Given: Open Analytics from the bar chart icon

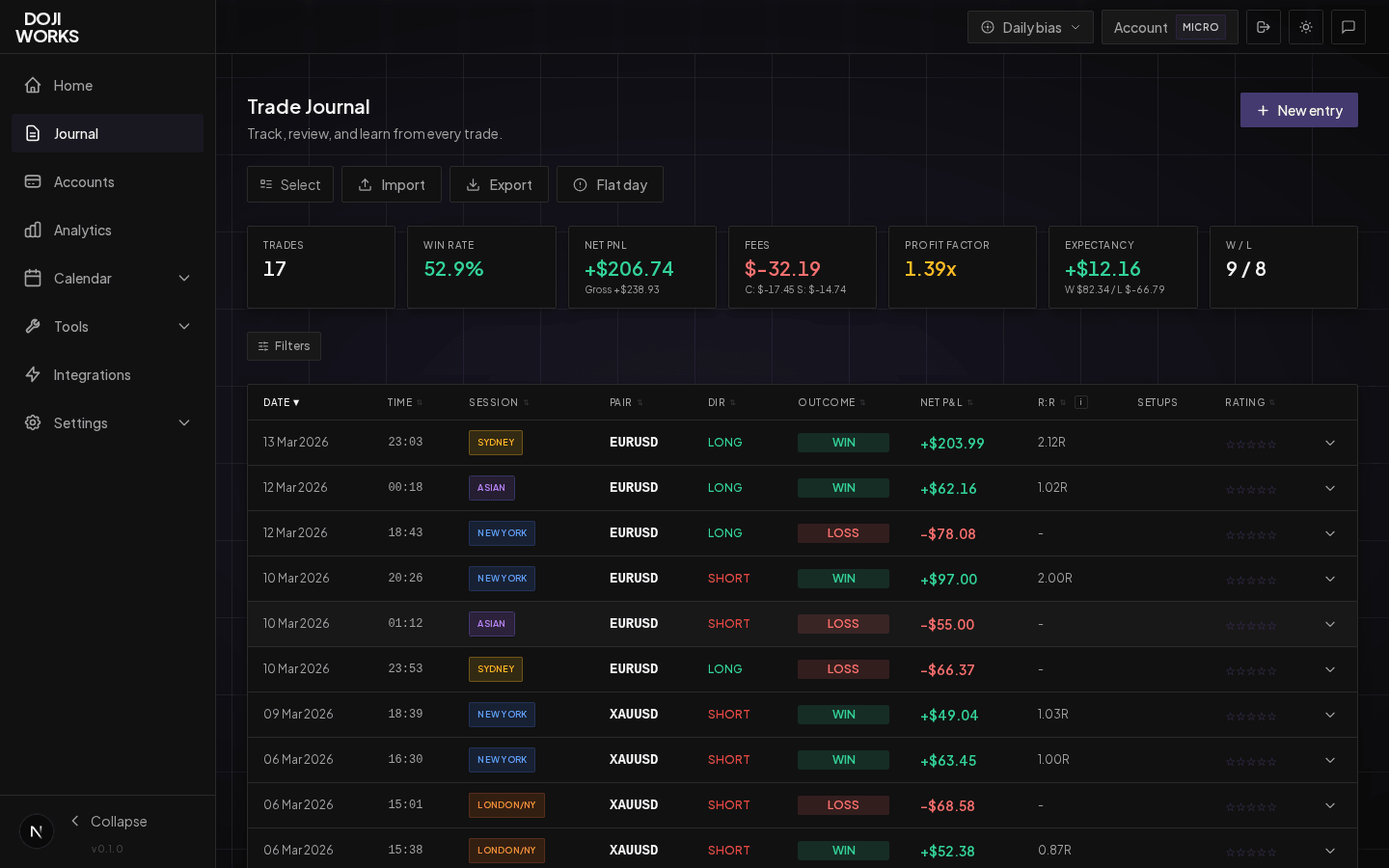Looking at the screenshot, I should coord(84,230).
